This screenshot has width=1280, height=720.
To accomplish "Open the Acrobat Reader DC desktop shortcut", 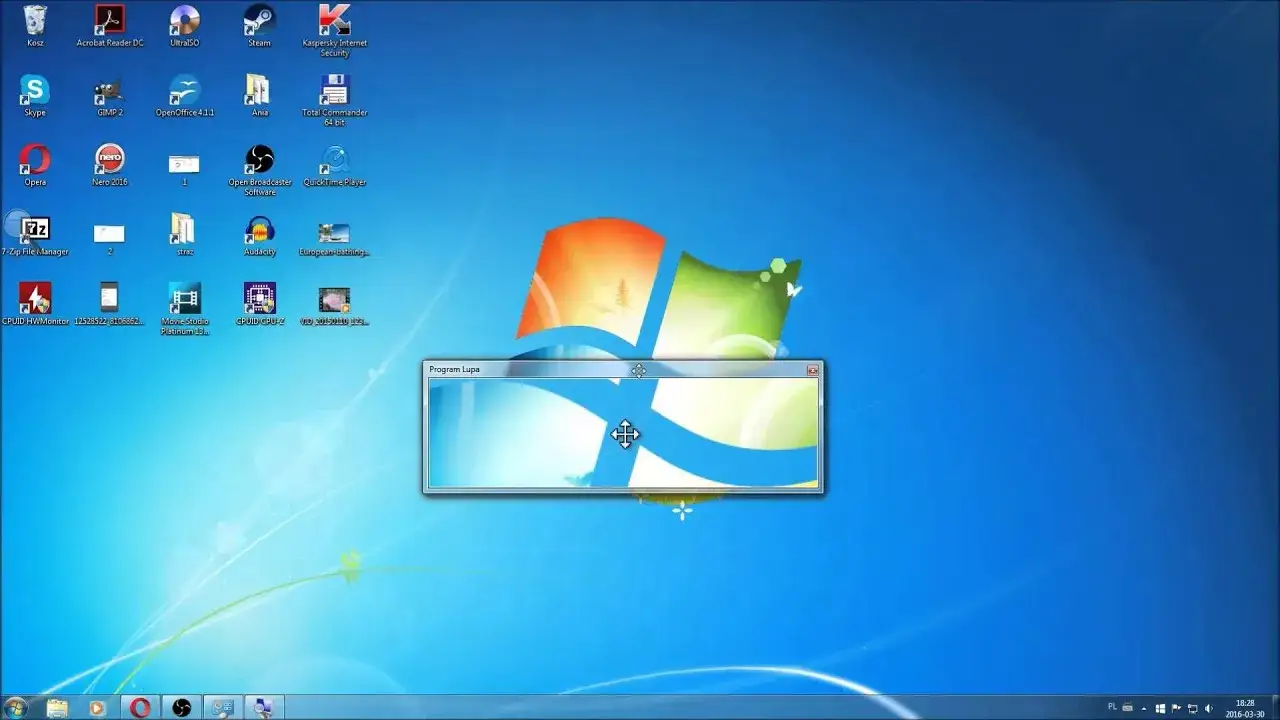I will coord(109,21).
